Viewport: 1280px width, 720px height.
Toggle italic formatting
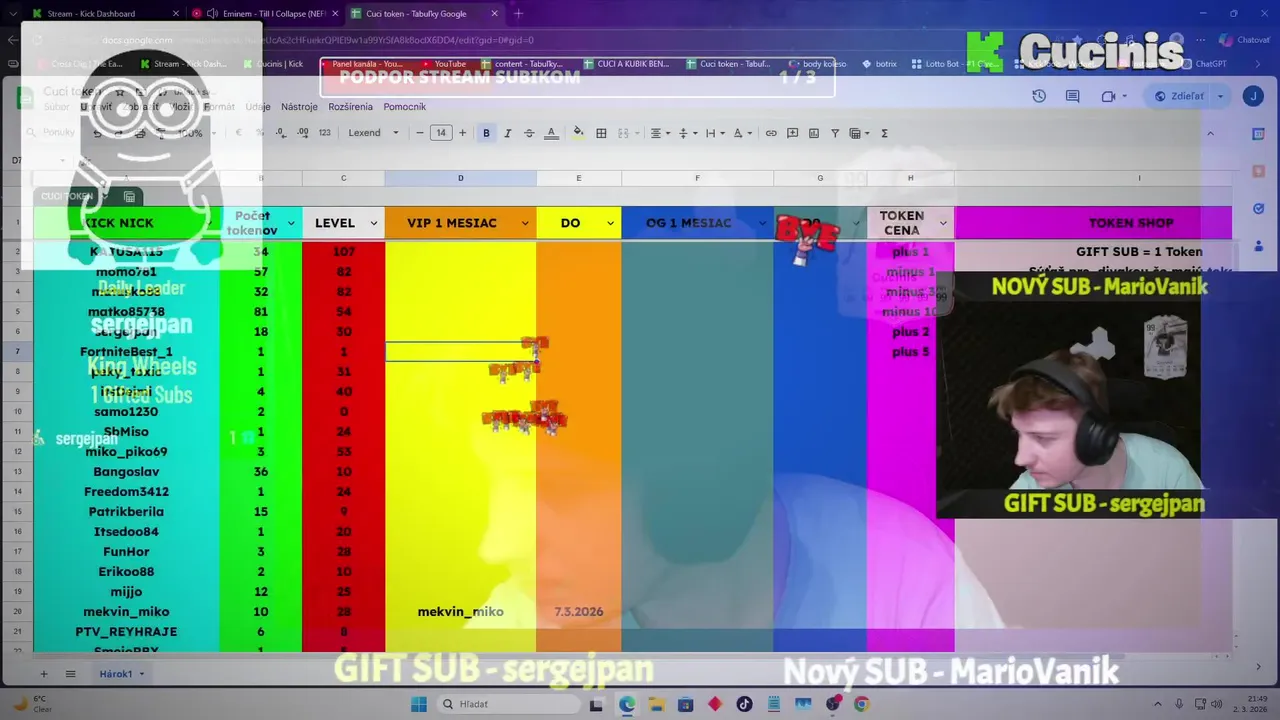[507, 133]
